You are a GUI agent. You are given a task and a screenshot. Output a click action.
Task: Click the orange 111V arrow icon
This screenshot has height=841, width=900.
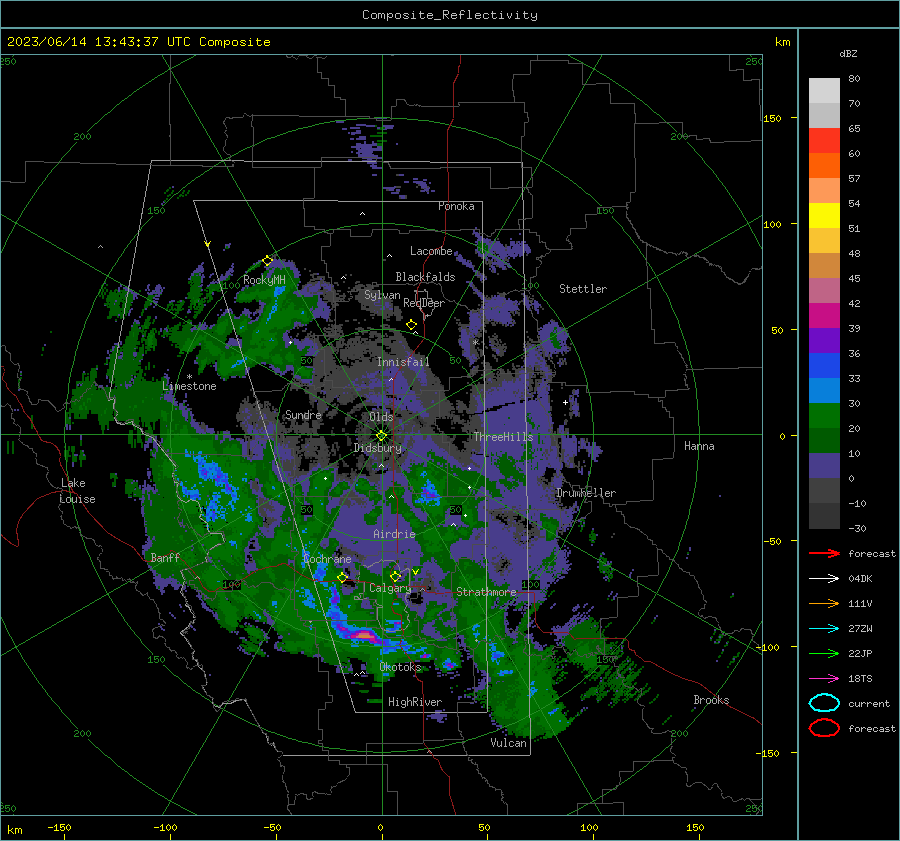click(824, 603)
